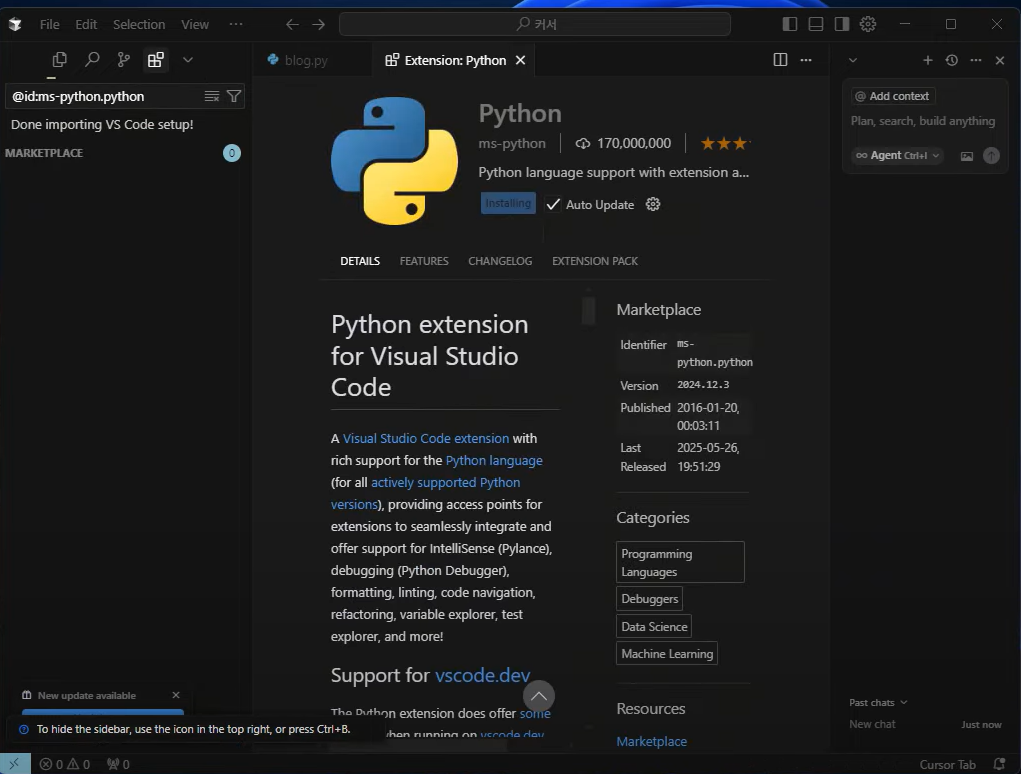Open editor more actions ellipsis
This screenshot has height=774, width=1021.
pyautogui.click(x=806, y=60)
